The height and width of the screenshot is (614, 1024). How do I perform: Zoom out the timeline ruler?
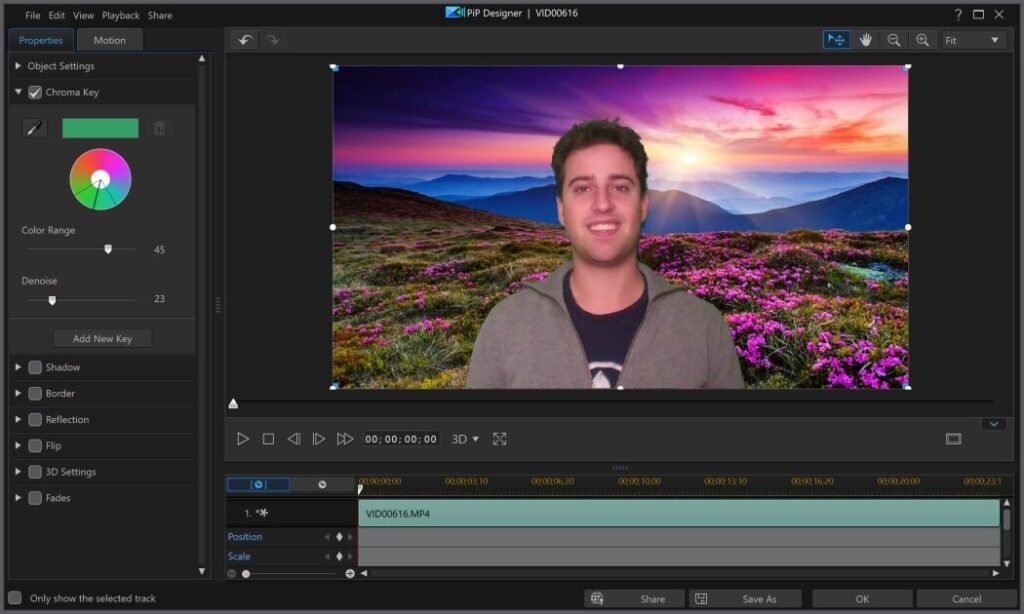[x=232, y=574]
